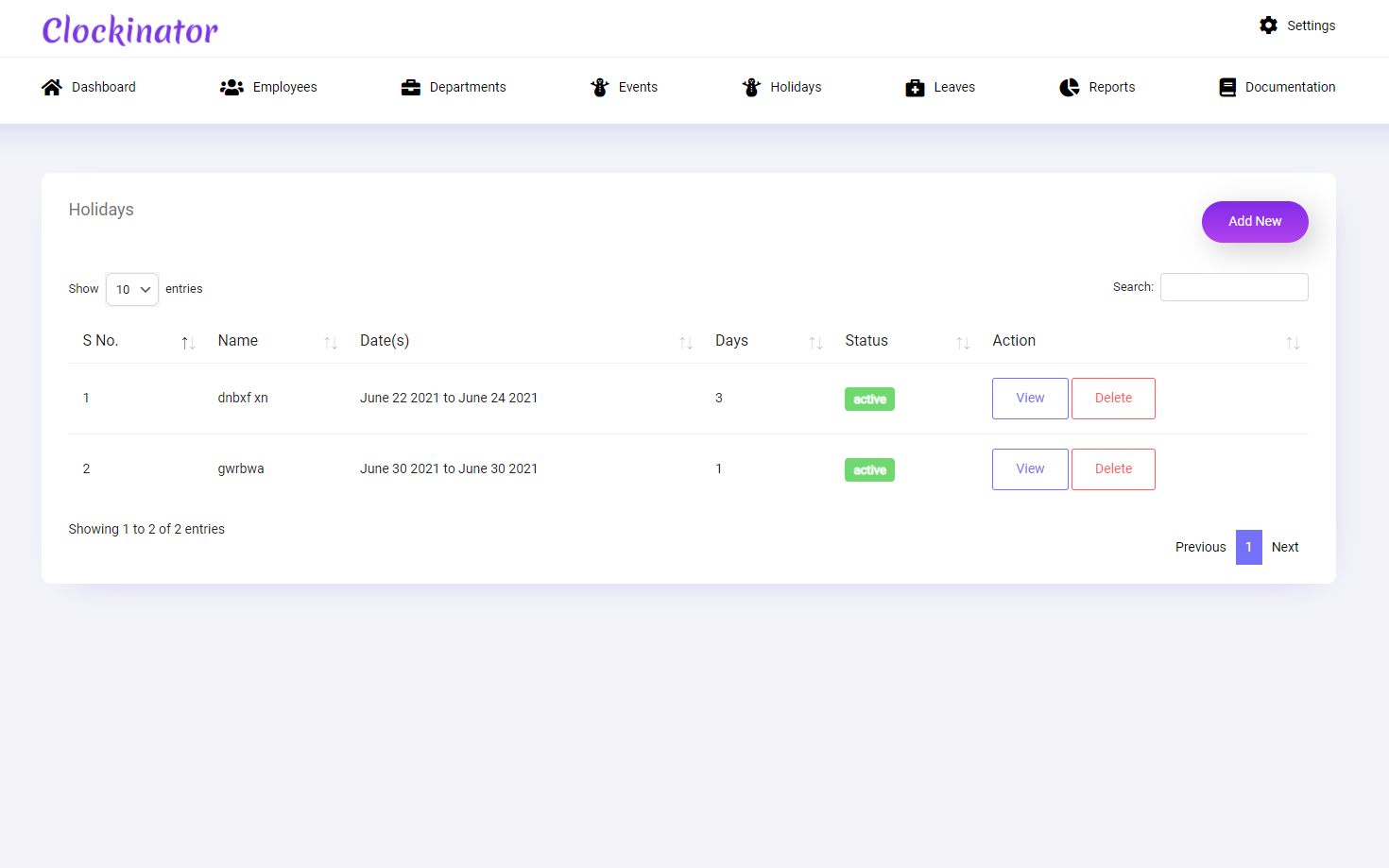Click active badge in gwrbwa row

(x=869, y=470)
